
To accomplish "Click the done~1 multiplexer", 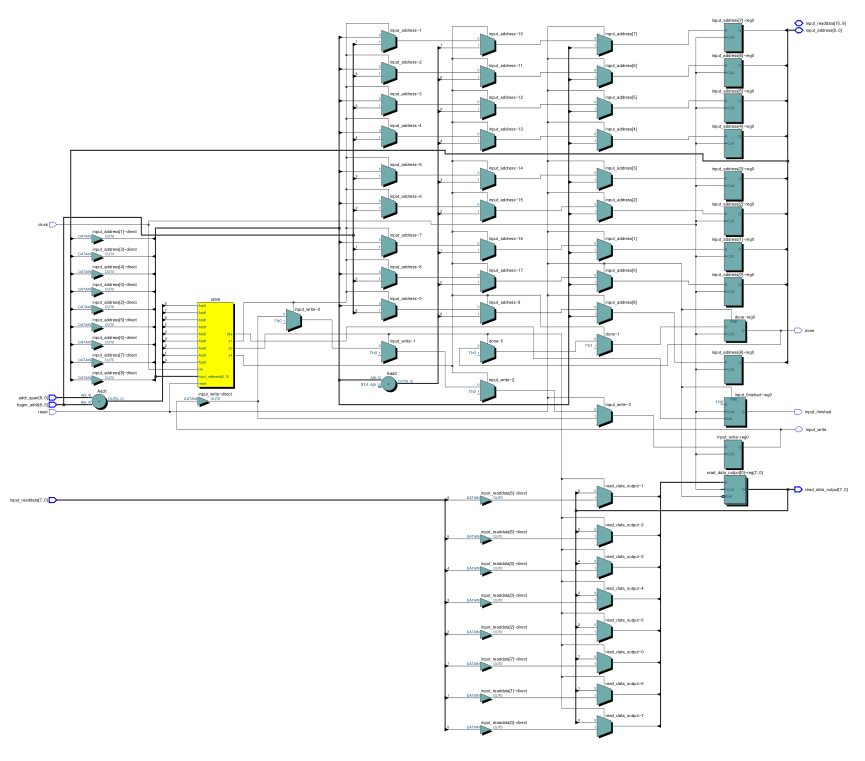I will tap(605, 345).
